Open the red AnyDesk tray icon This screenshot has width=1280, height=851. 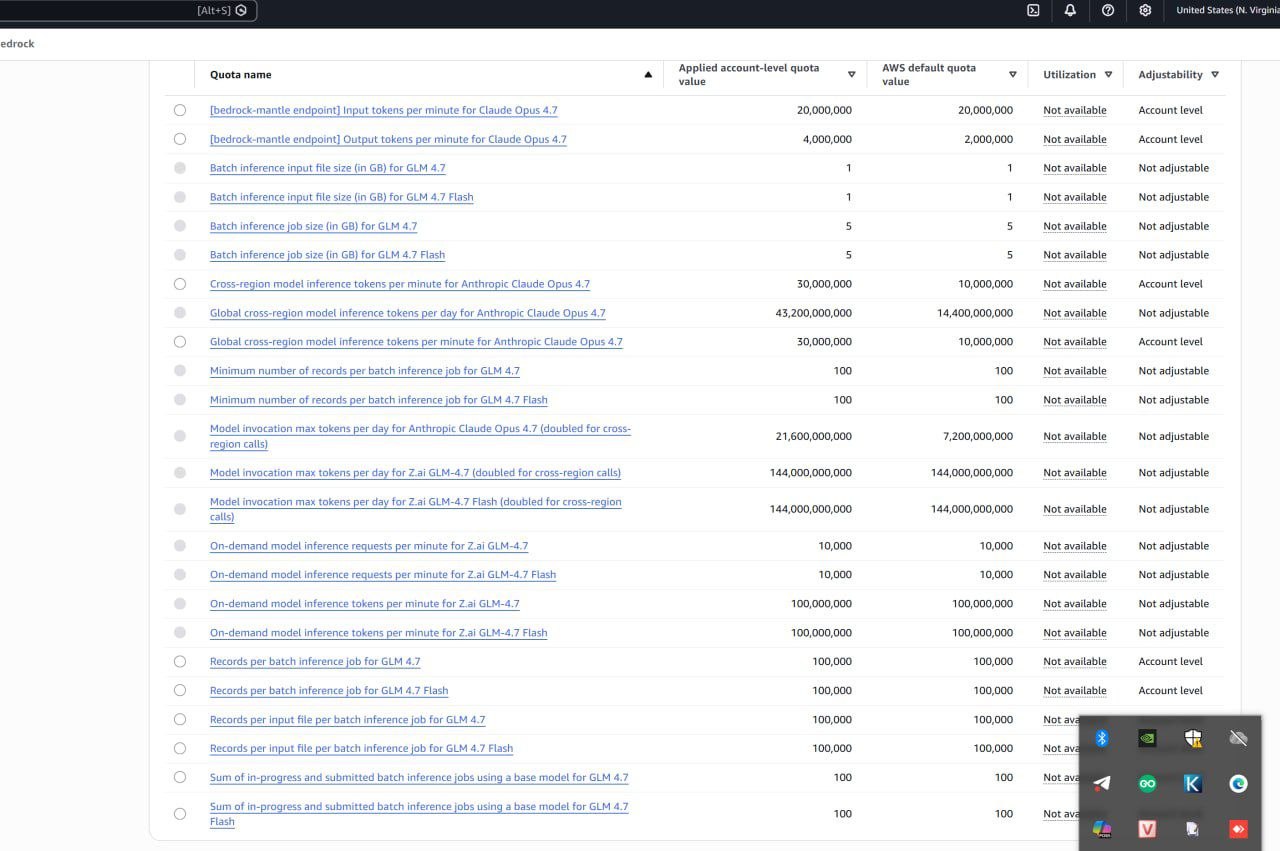click(1238, 829)
